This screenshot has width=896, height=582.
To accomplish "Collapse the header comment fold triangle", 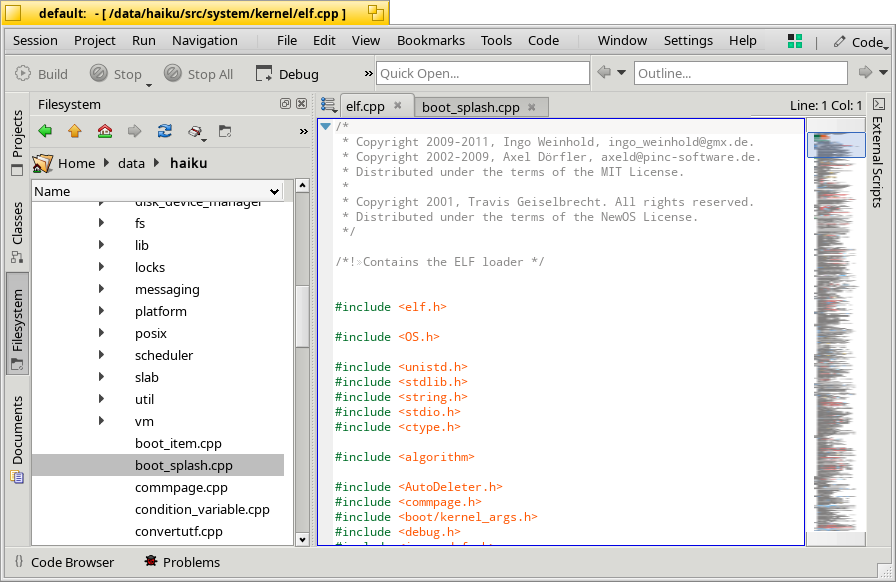I will pos(325,126).
